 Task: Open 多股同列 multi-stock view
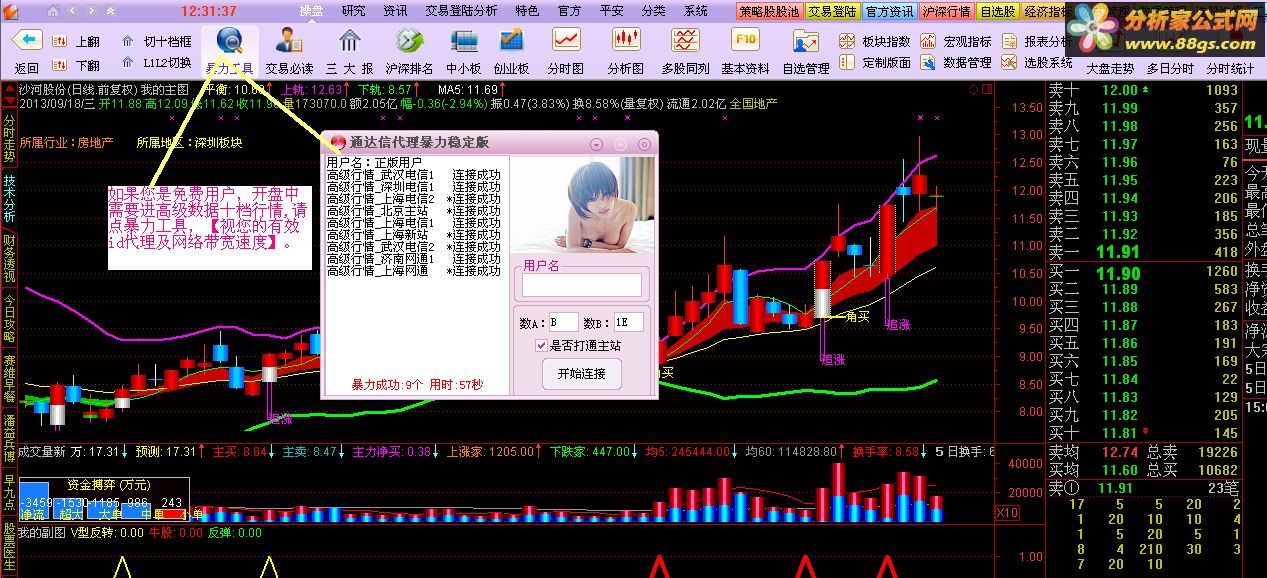pyautogui.click(x=685, y=41)
